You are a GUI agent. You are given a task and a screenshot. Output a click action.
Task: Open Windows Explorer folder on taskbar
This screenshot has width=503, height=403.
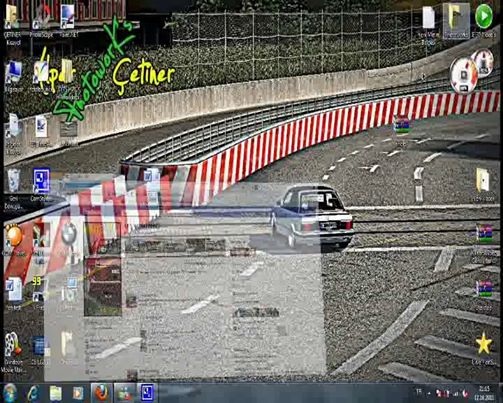point(56,394)
